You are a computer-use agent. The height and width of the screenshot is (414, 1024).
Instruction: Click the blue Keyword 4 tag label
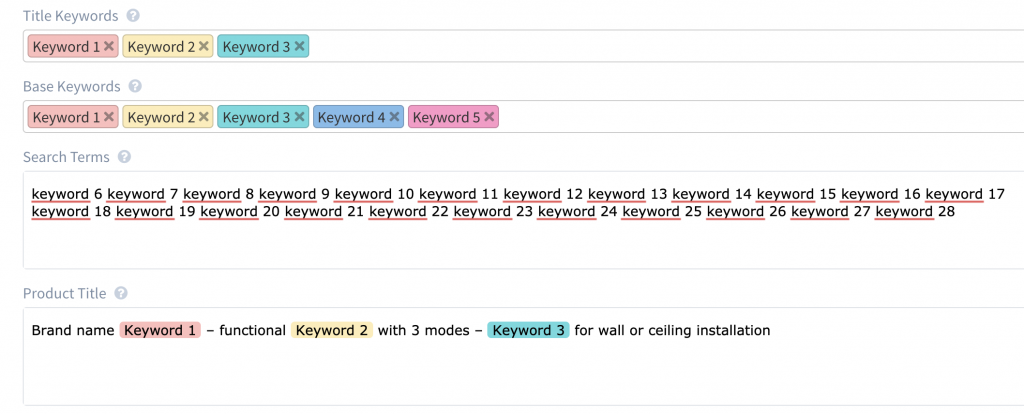[351, 118]
